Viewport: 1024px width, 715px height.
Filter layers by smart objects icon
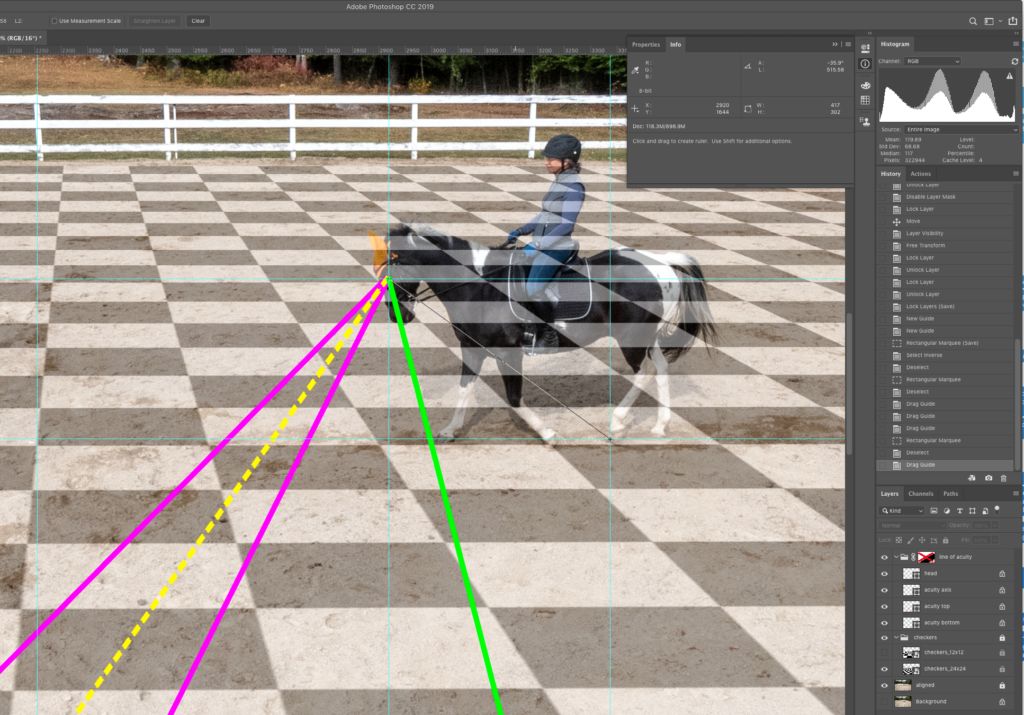985,511
